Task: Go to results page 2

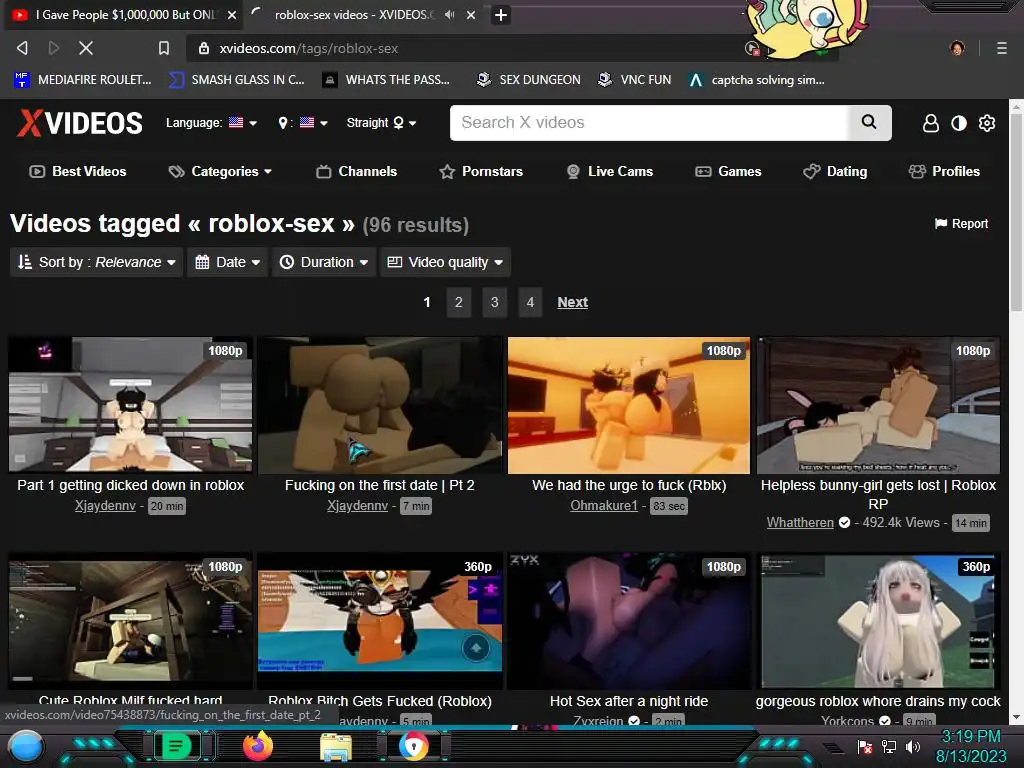Action: tap(458, 302)
